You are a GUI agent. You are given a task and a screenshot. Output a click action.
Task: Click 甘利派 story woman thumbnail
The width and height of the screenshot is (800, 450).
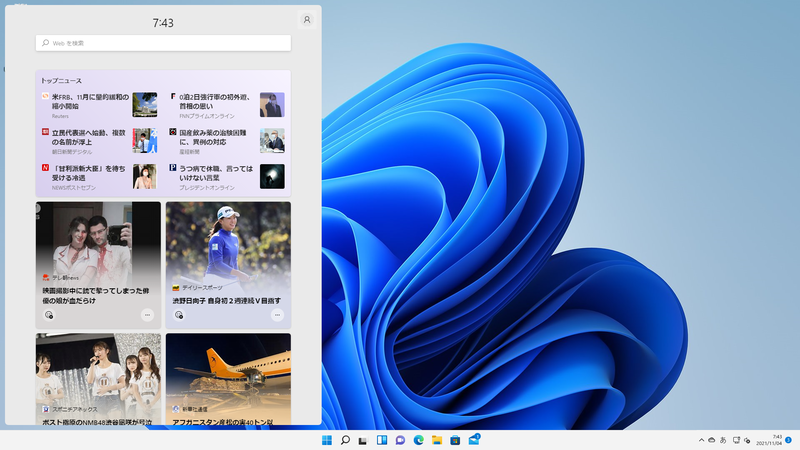tap(145, 176)
